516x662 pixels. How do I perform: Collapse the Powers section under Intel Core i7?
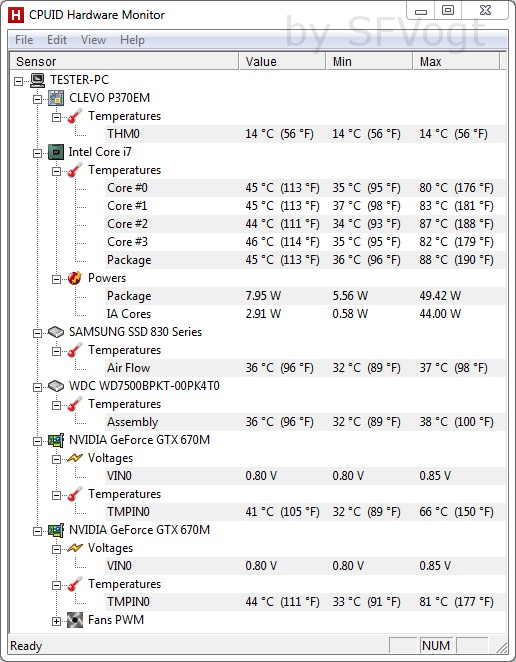pyautogui.click(x=56, y=279)
